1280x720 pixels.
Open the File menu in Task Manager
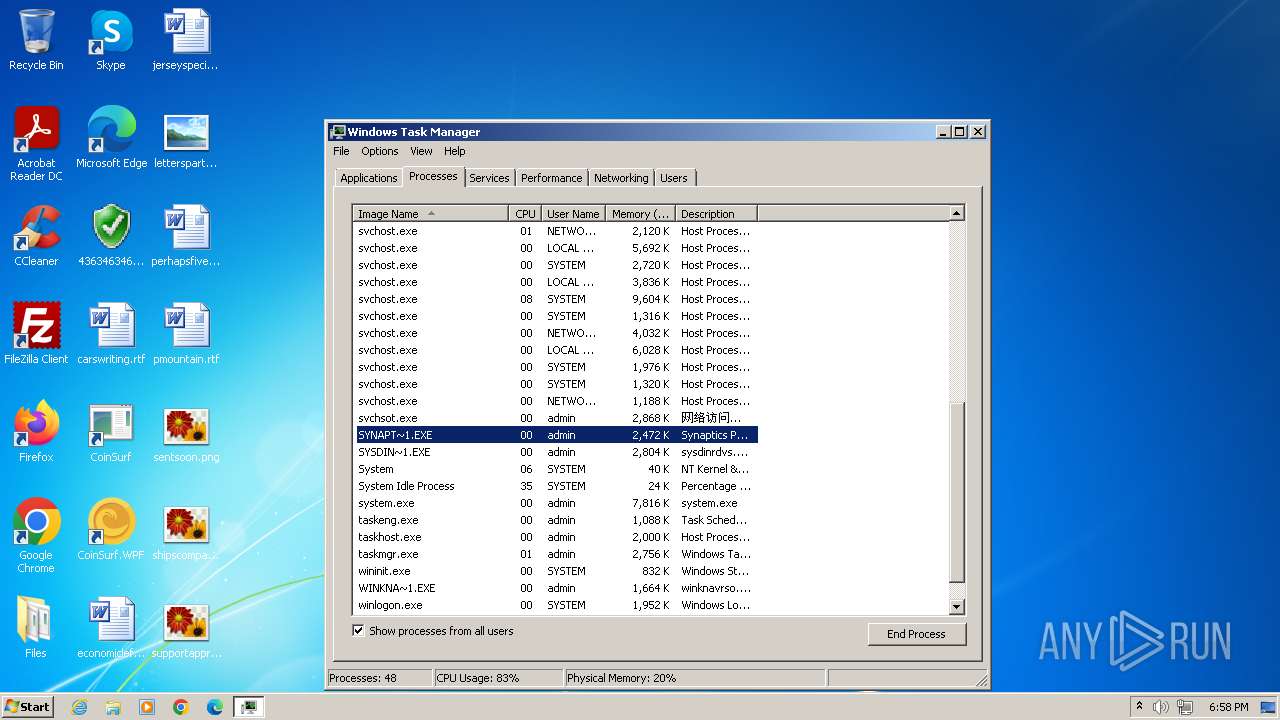341,151
